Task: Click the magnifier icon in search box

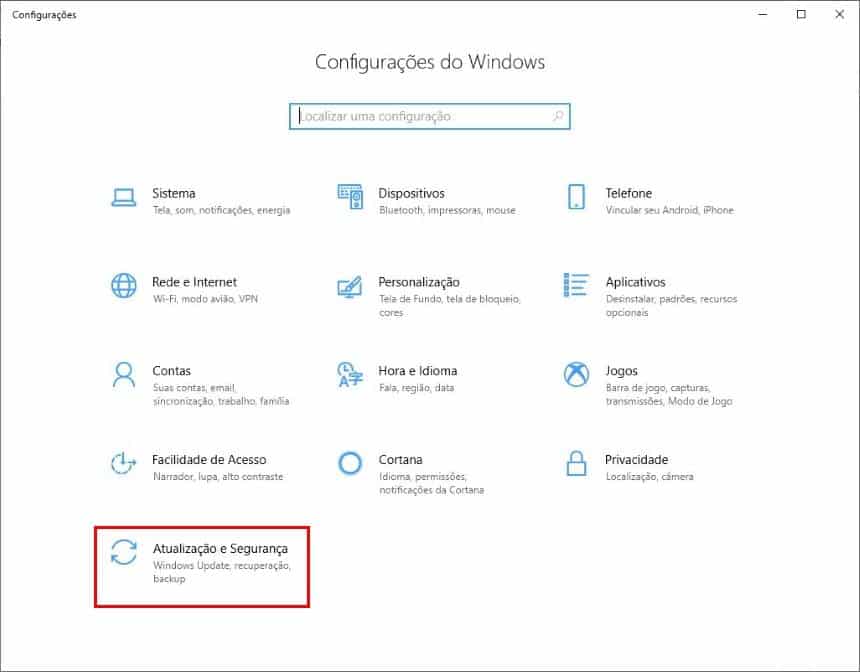Action: click(558, 116)
